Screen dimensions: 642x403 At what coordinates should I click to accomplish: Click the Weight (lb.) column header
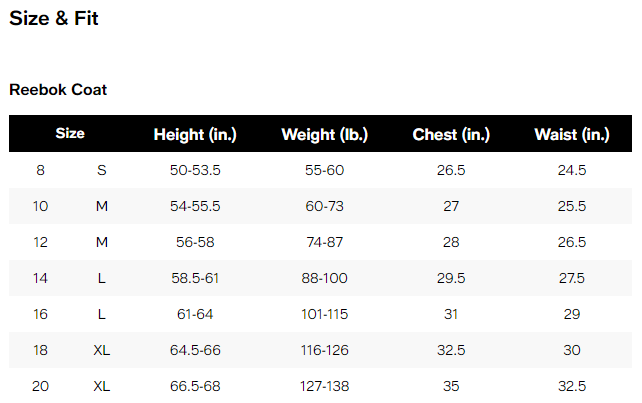324,134
